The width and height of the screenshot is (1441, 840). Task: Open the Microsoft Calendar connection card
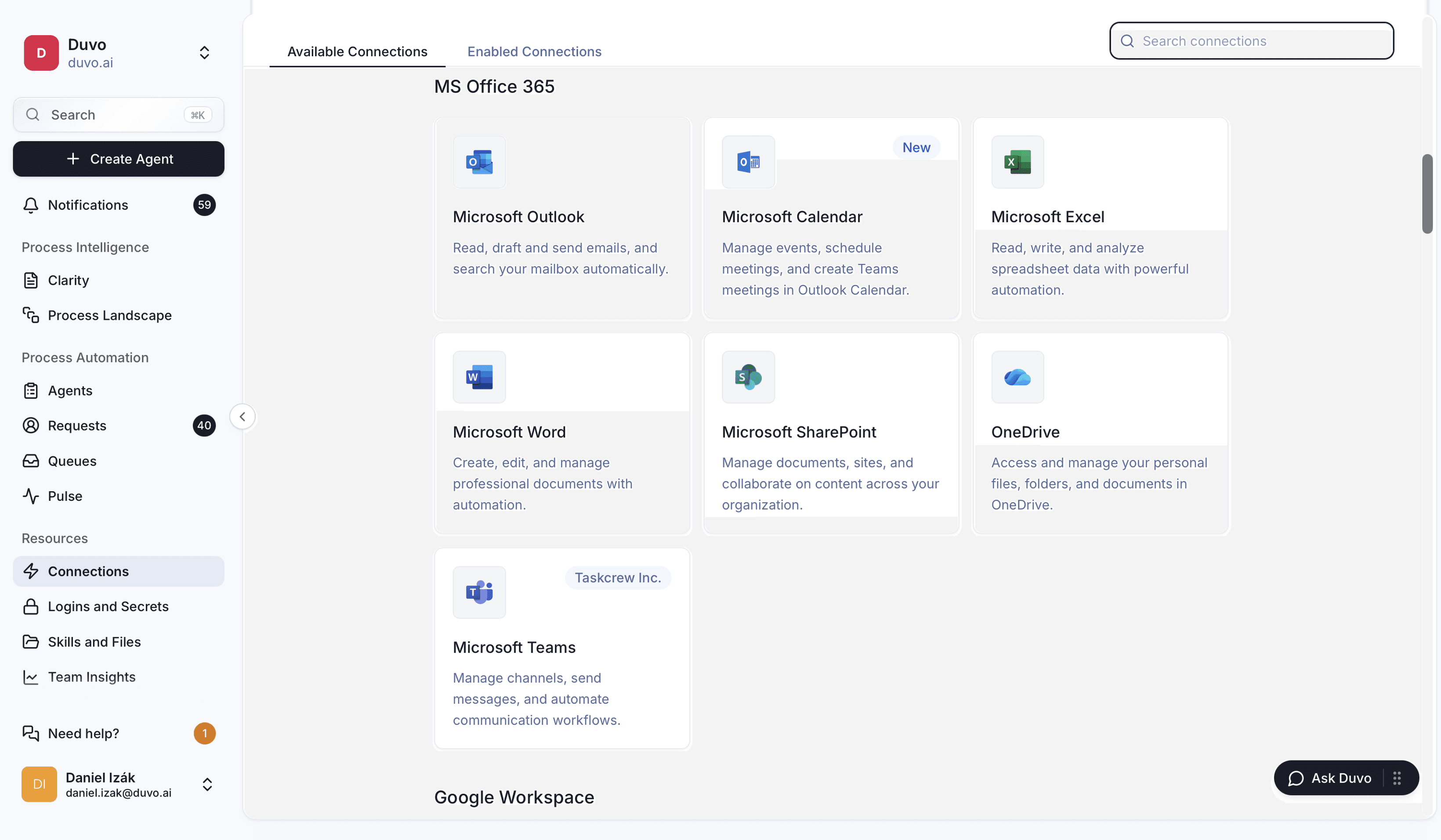[832, 218]
